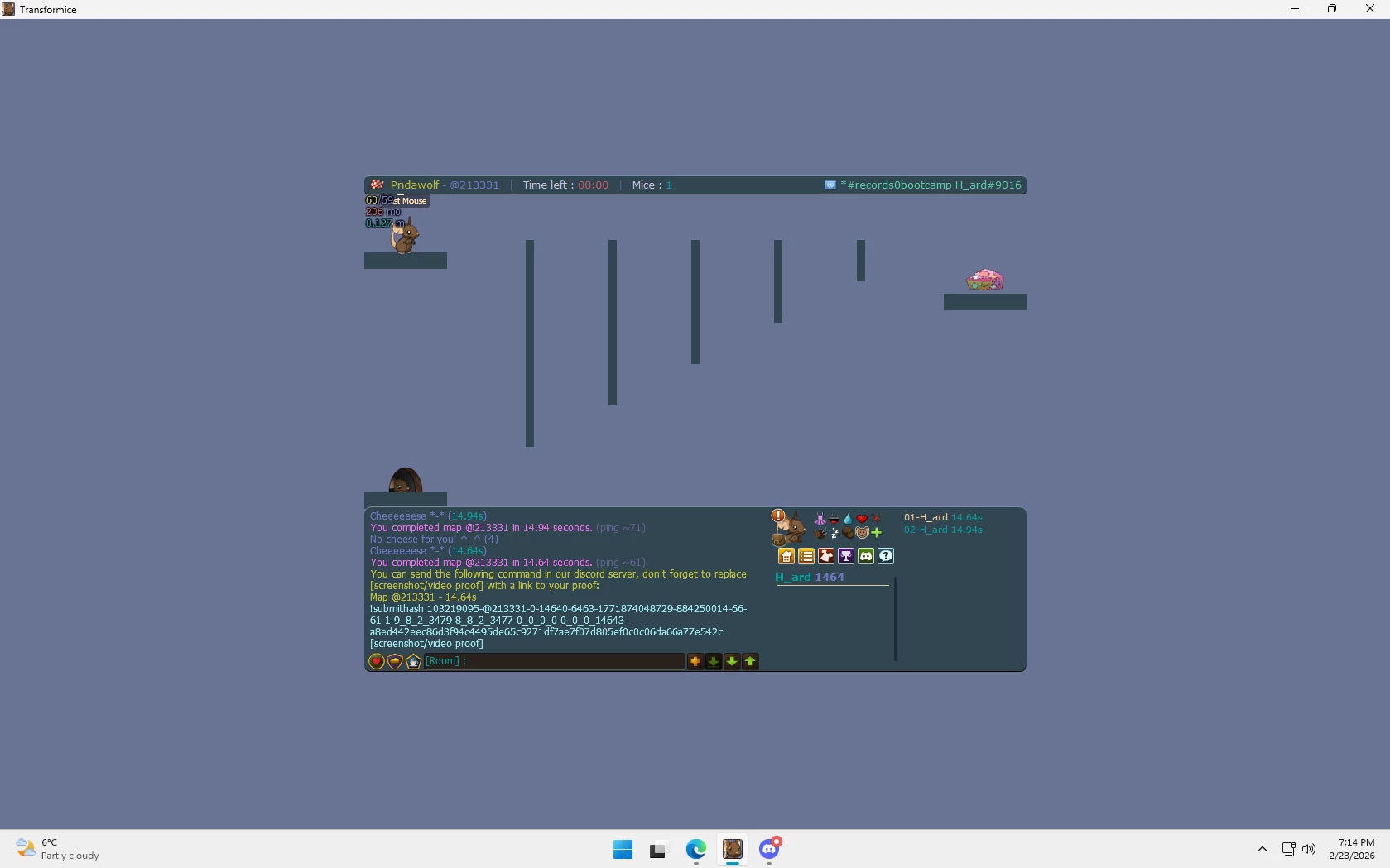Click the 'Map @213331 - 14.64s' chat line
1390x868 pixels.
[x=423, y=597]
